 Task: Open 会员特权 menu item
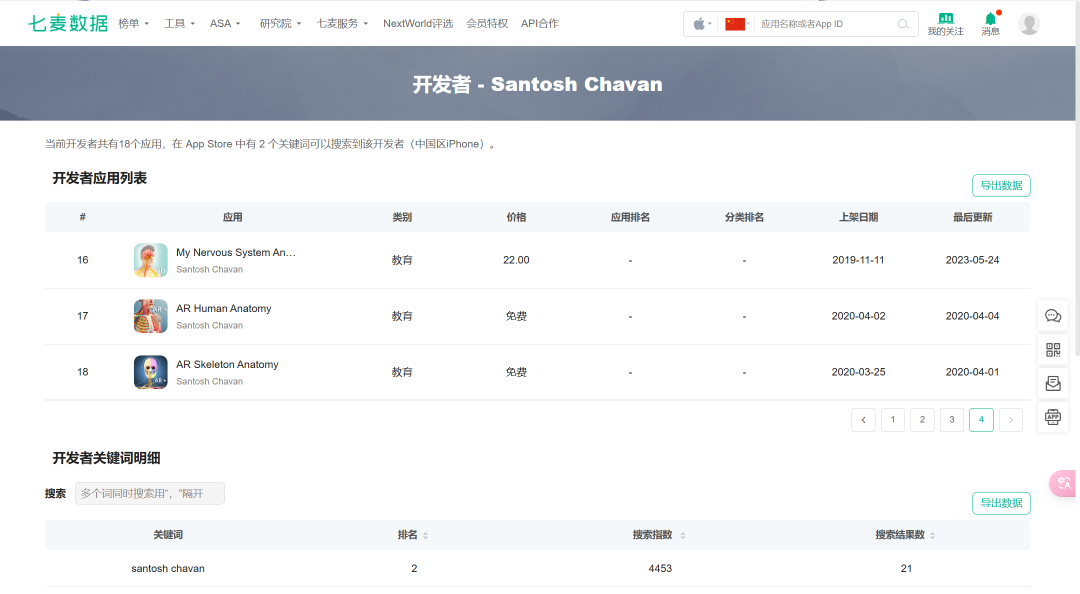click(x=487, y=23)
